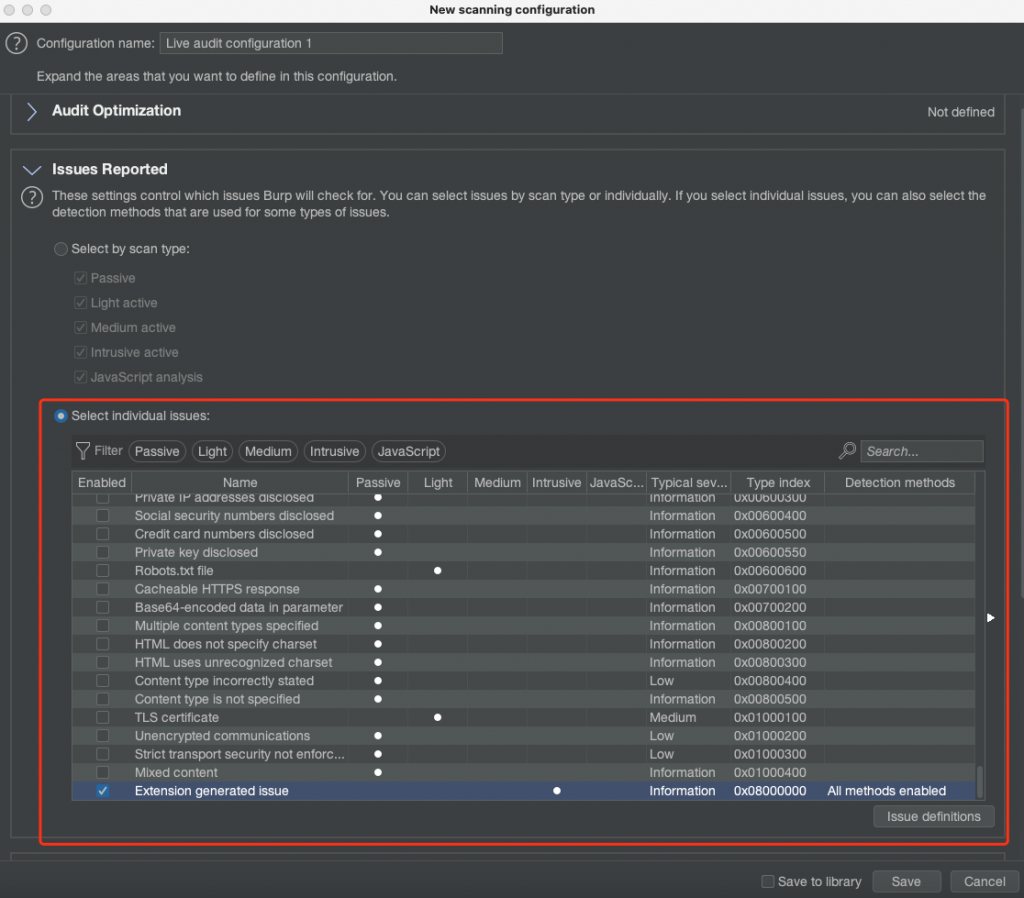This screenshot has height=898, width=1024.
Task: Apply the Medium filter
Action: pos(268,451)
